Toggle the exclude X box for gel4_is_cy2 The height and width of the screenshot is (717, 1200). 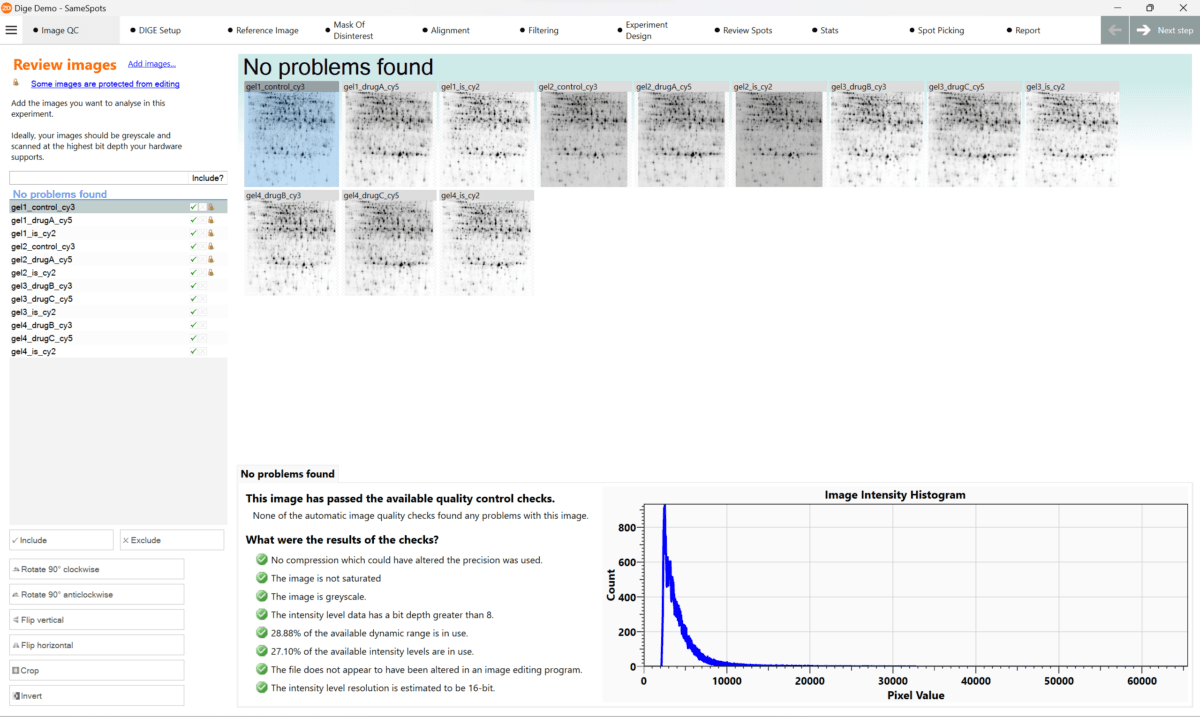[203, 352]
